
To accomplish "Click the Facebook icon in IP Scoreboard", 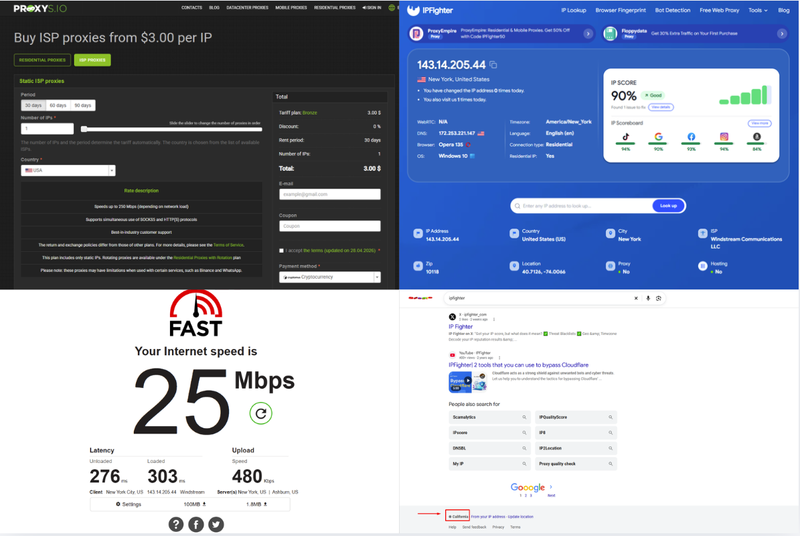I will pyautogui.click(x=691, y=137).
